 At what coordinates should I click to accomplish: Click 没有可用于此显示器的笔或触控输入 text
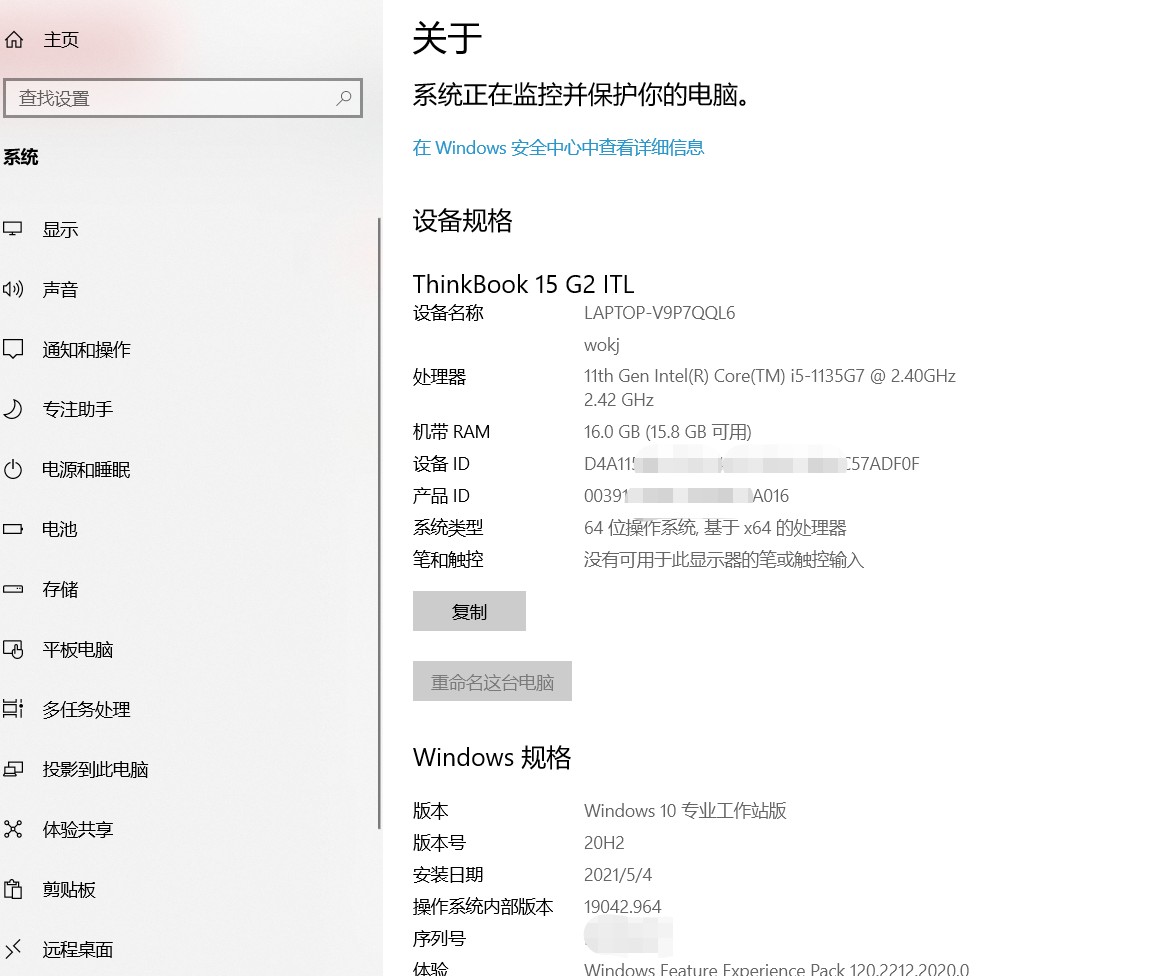pos(724,560)
